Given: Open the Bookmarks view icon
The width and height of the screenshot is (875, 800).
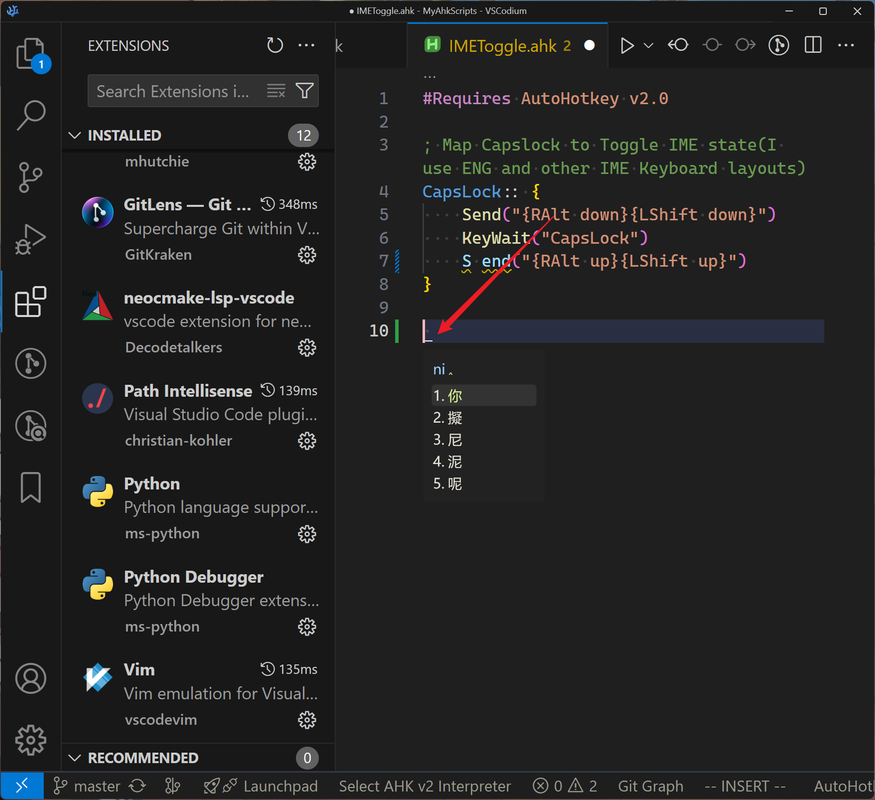Looking at the screenshot, I should 31,487.
